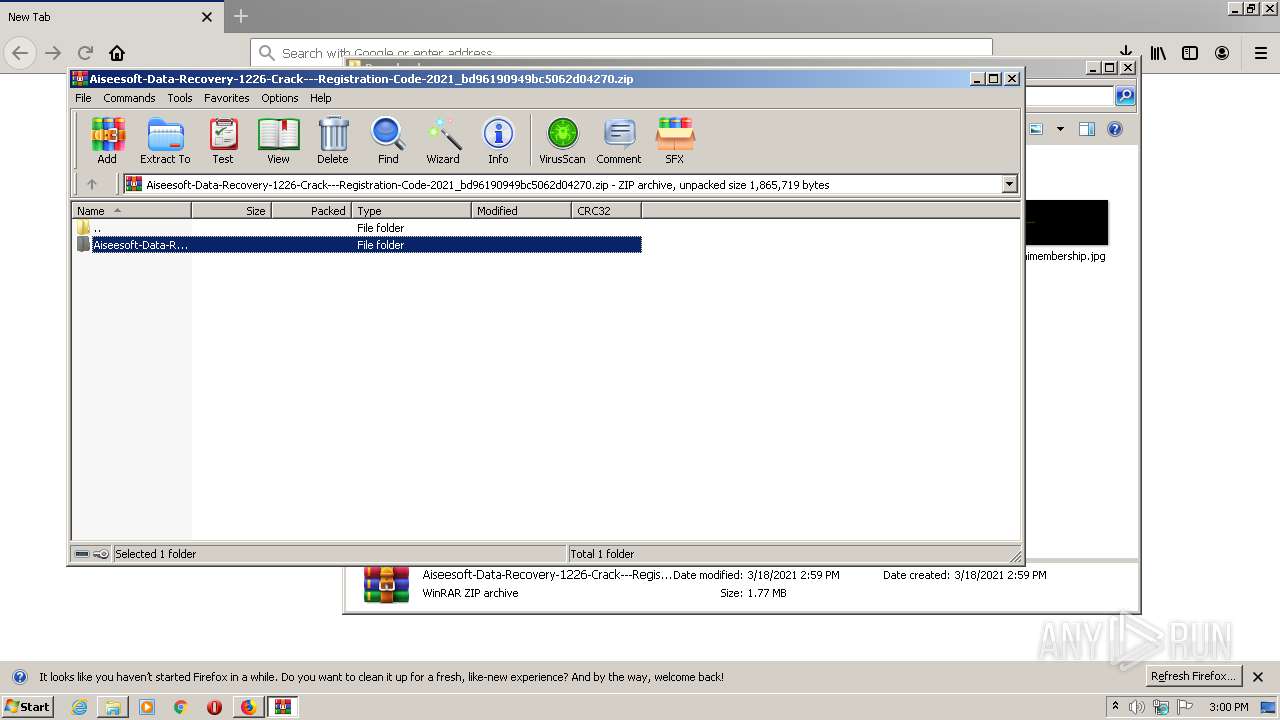The image size is (1280, 720).
Task: Reload the Firefox page
Action: [x=85, y=53]
